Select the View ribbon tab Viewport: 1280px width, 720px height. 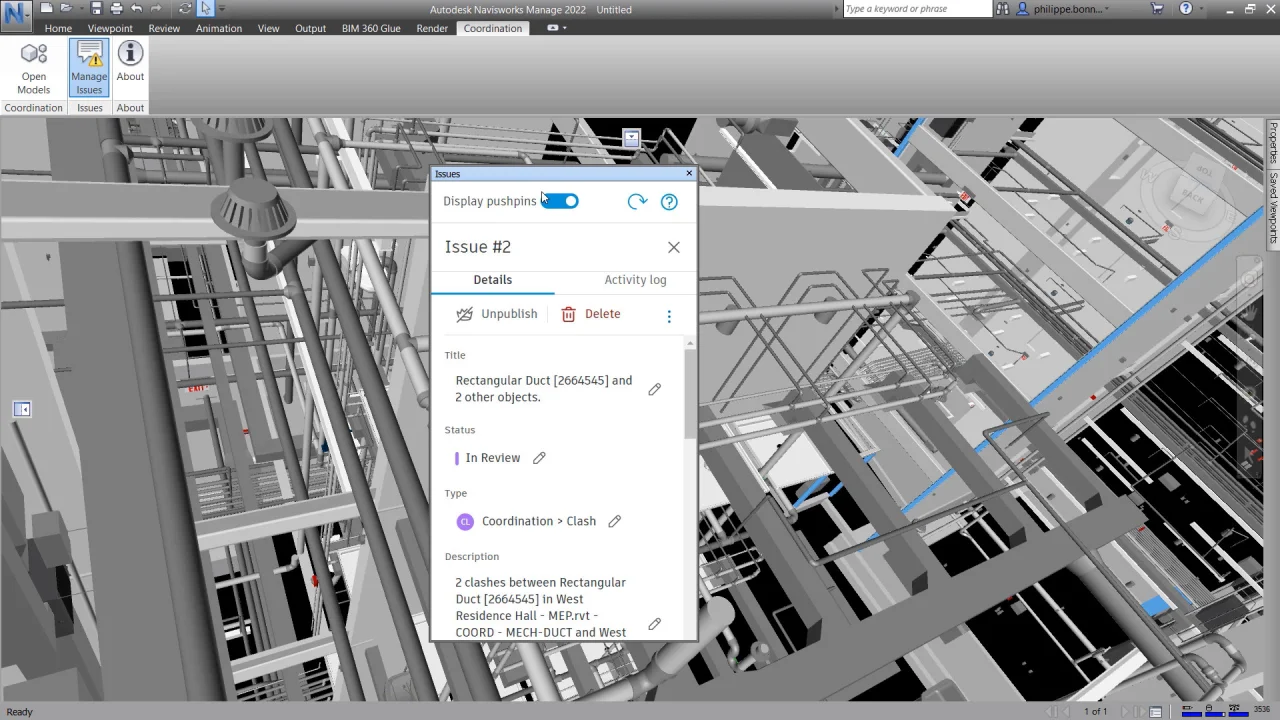(x=269, y=28)
